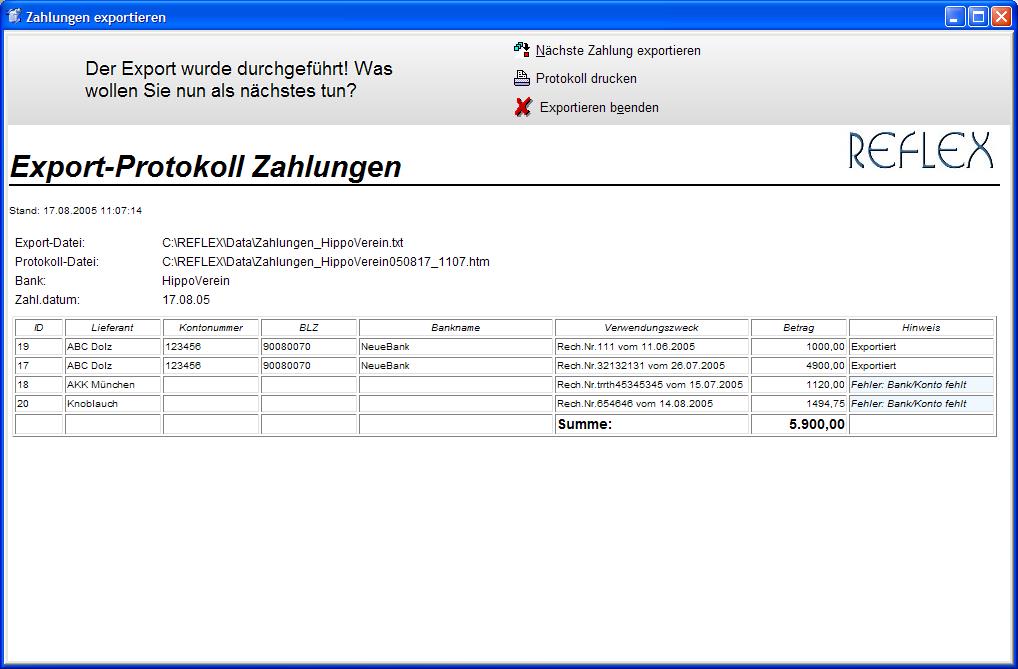Click the 'Bank:' label
This screenshot has width=1018, height=669.
(31, 281)
